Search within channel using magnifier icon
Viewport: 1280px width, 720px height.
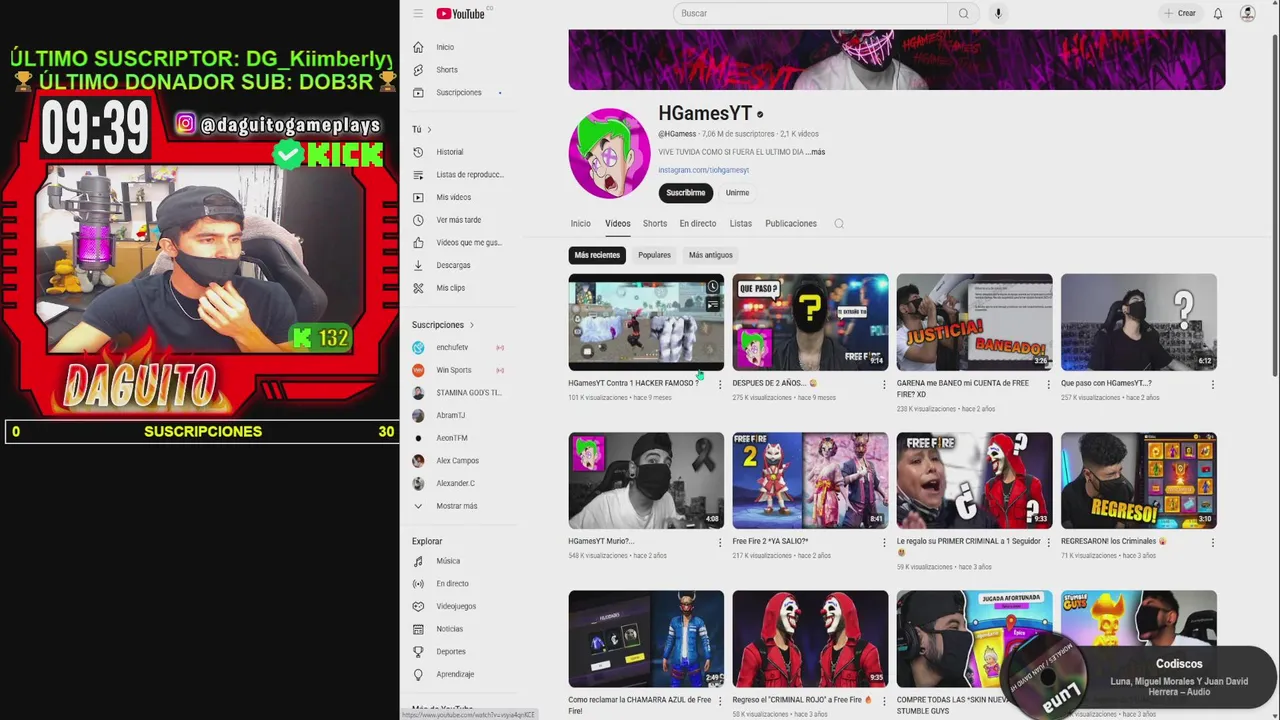839,224
